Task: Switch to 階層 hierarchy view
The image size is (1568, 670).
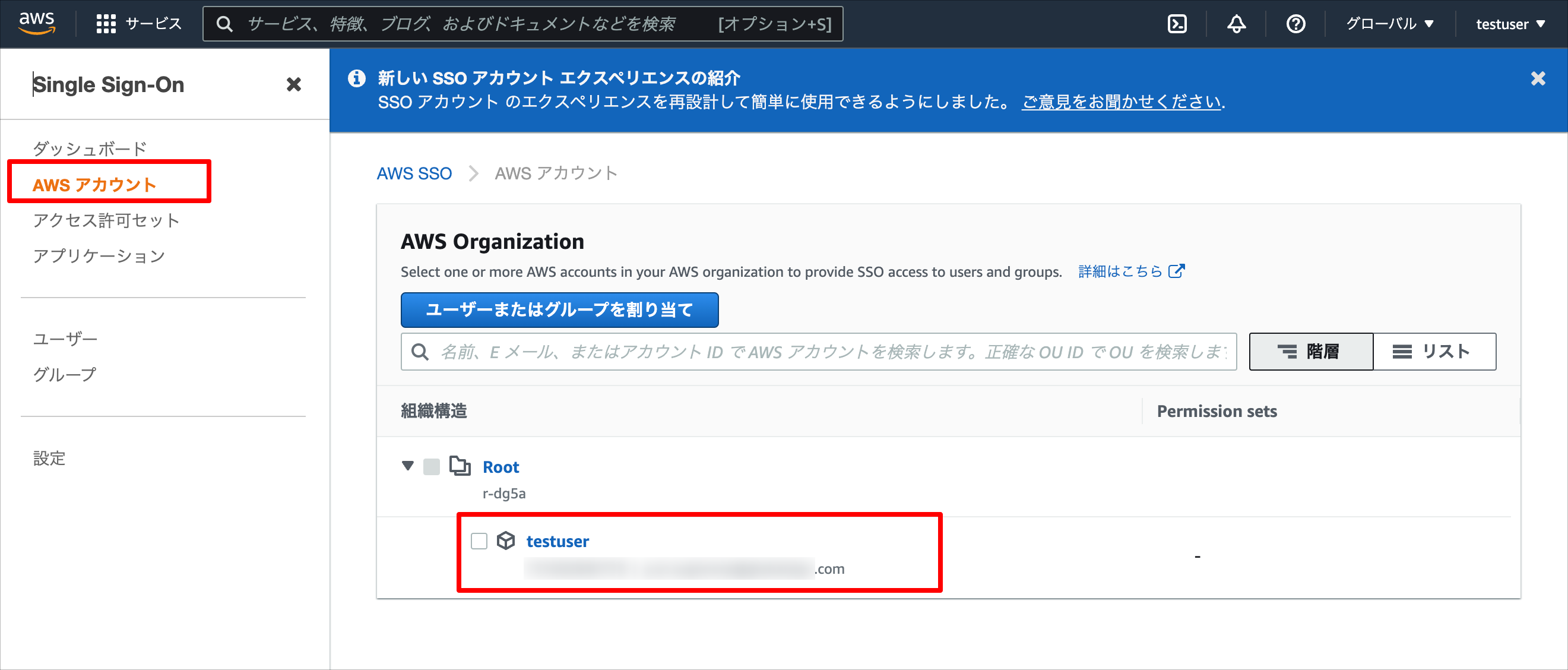Action: point(1311,352)
